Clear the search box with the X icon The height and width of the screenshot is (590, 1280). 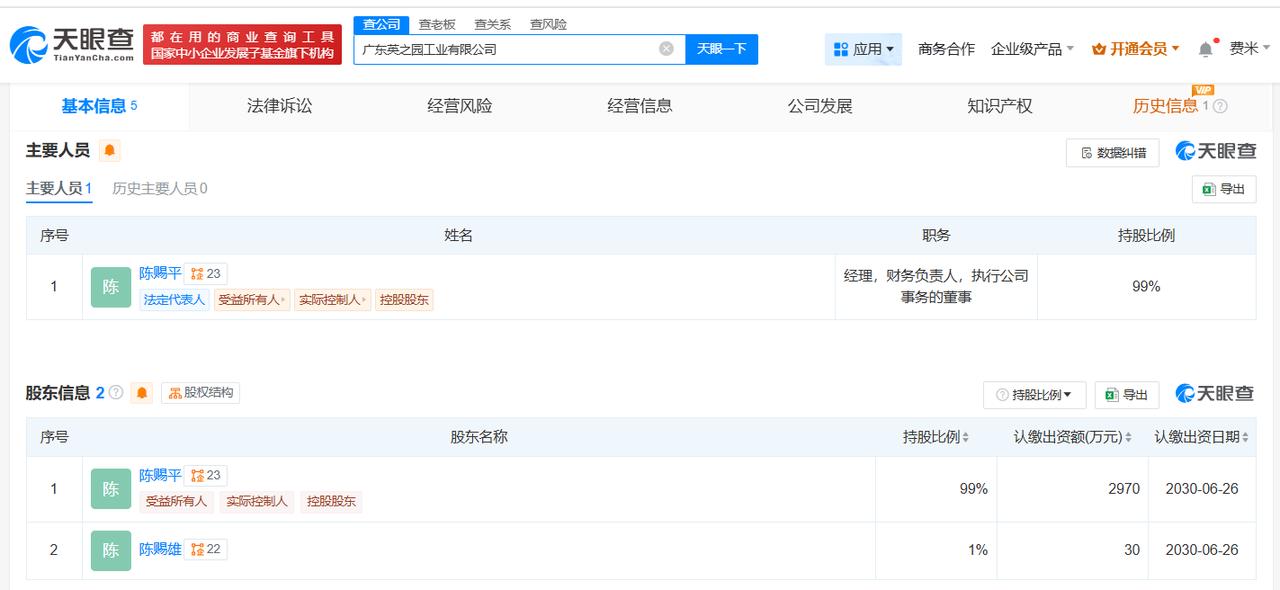pyautogui.click(x=666, y=48)
